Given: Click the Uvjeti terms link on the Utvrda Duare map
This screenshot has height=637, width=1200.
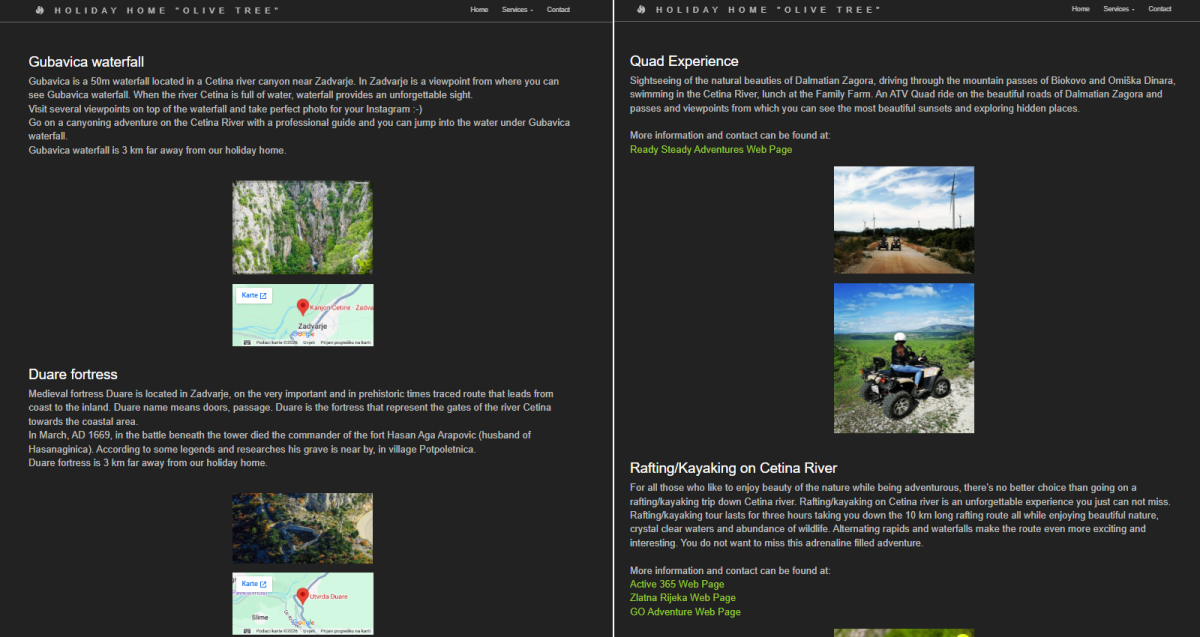Looking at the screenshot, I should [x=309, y=631].
